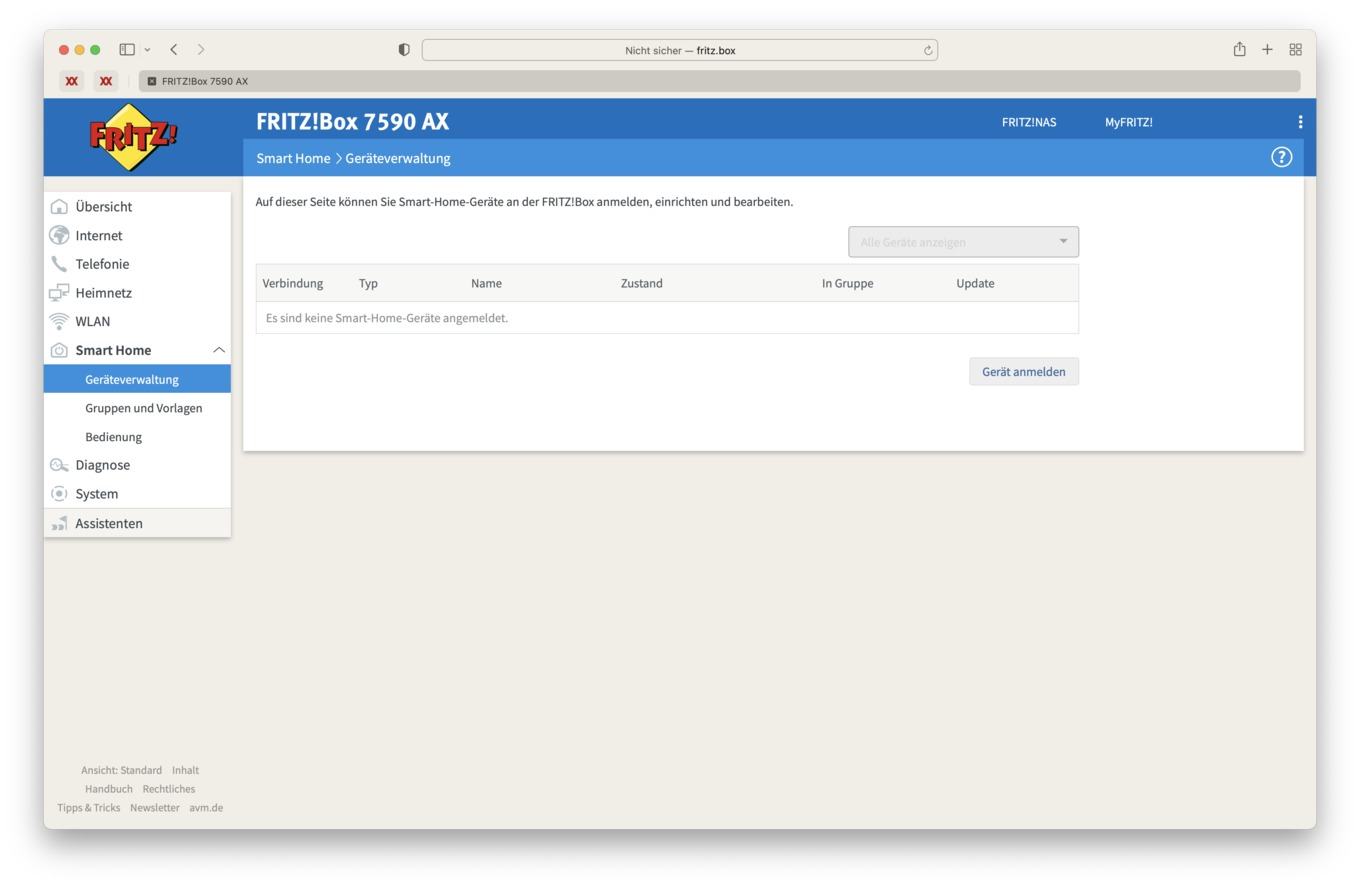Click the Smart Home breadcrumb link
1360x887 pixels.
click(293, 158)
